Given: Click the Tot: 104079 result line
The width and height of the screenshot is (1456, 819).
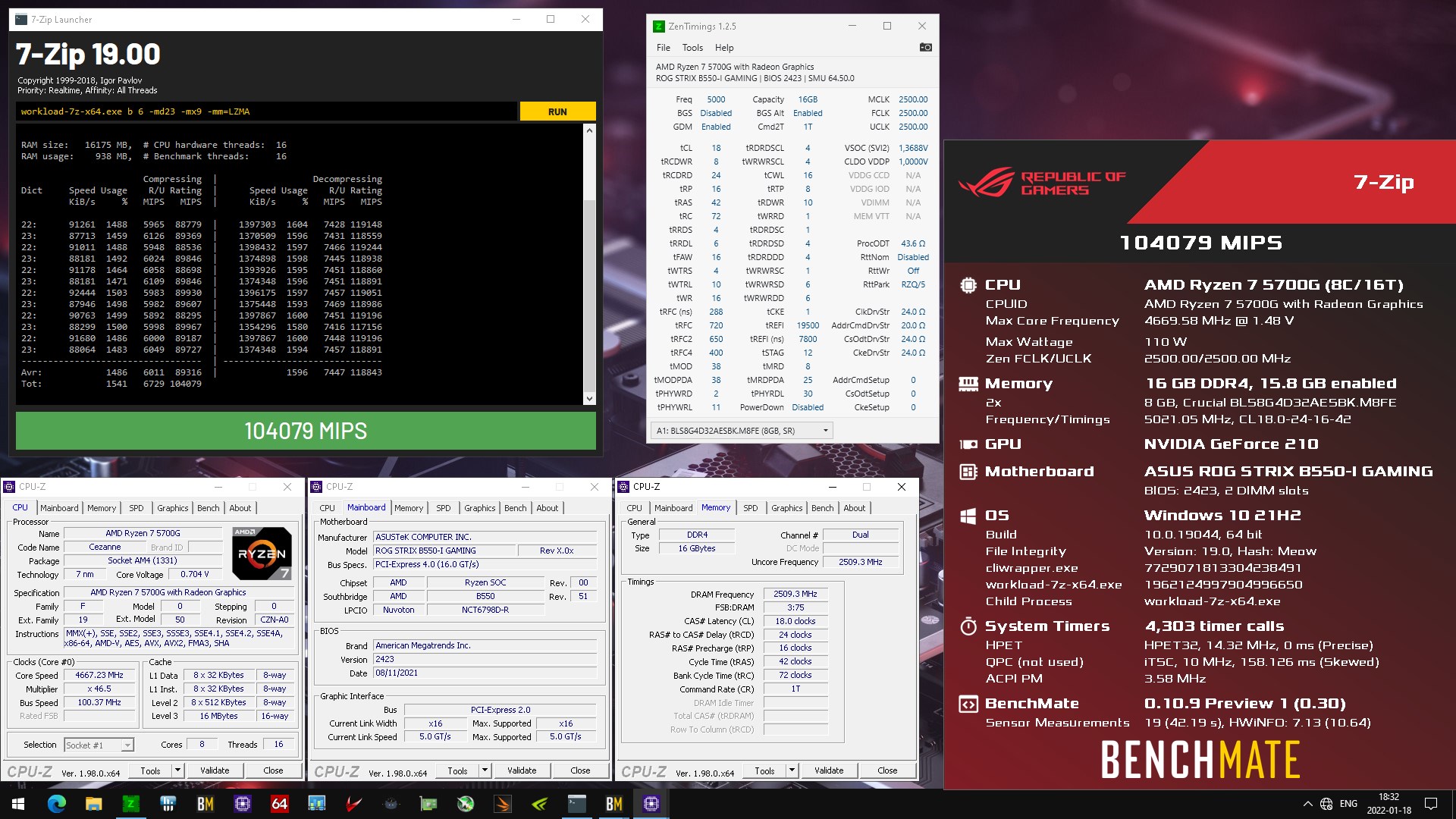Looking at the screenshot, I should pos(111,384).
